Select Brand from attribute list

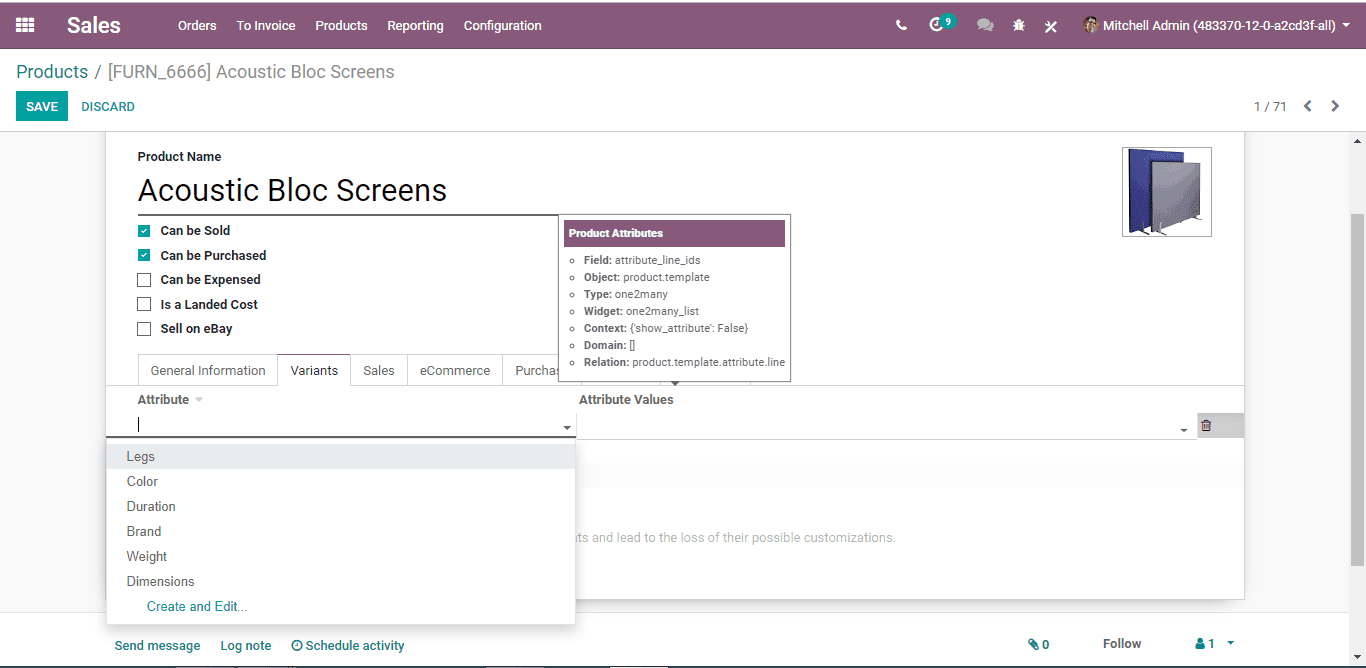341,532
